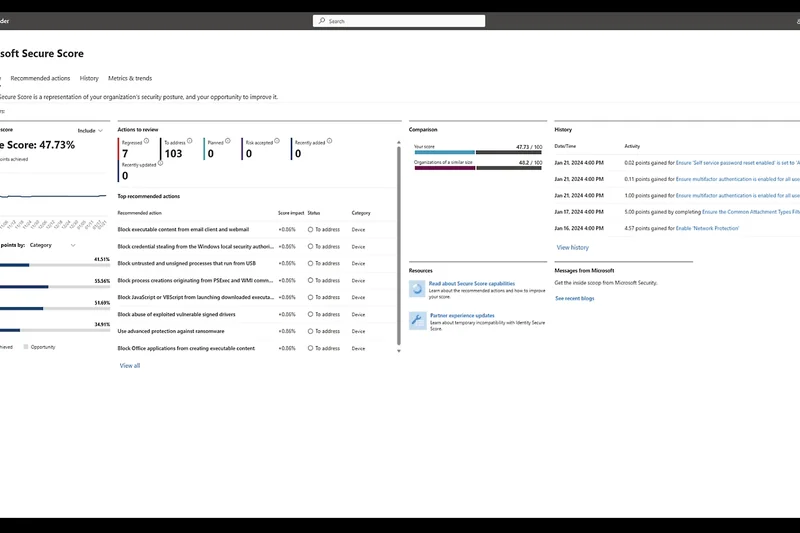Screen dimensions: 800x533
Task: Open Partner experience updates link
Action: pyautogui.click(x=462, y=316)
